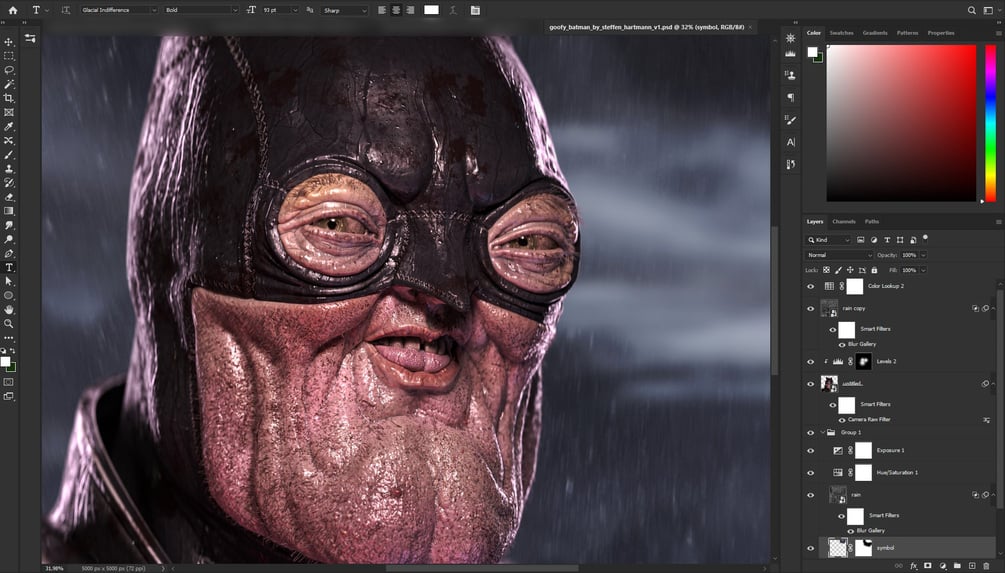Select the Gradient tool

pyautogui.click(x=9, y=211)
